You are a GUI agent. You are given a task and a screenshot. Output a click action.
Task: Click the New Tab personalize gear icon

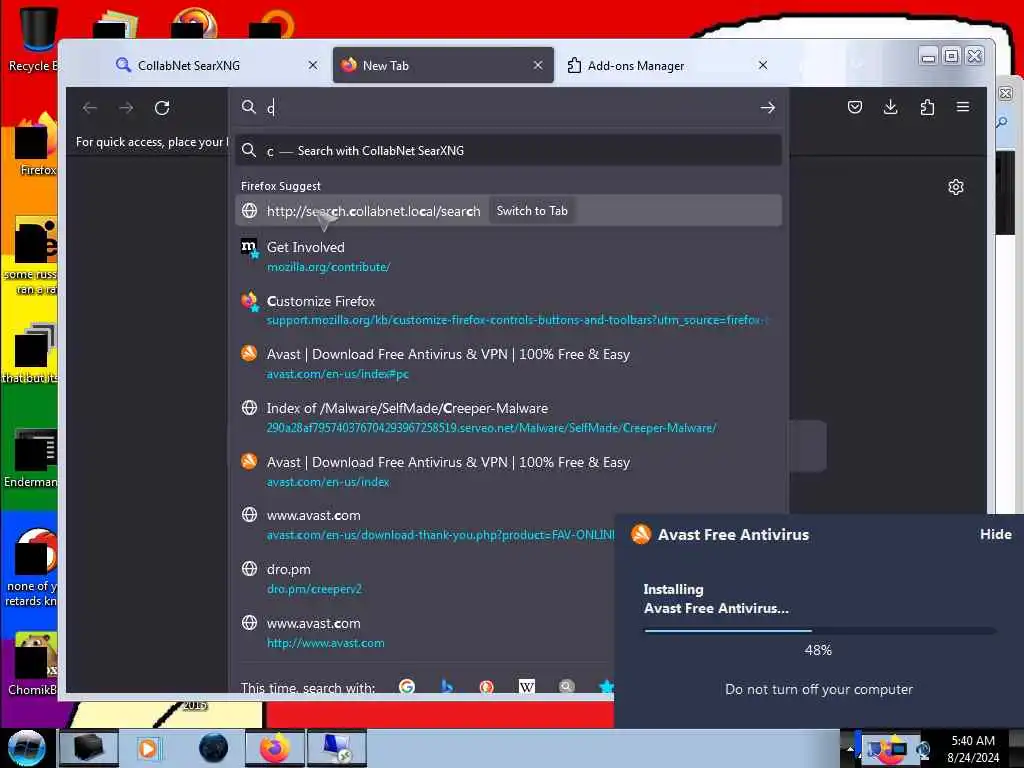tap(955, 187)
